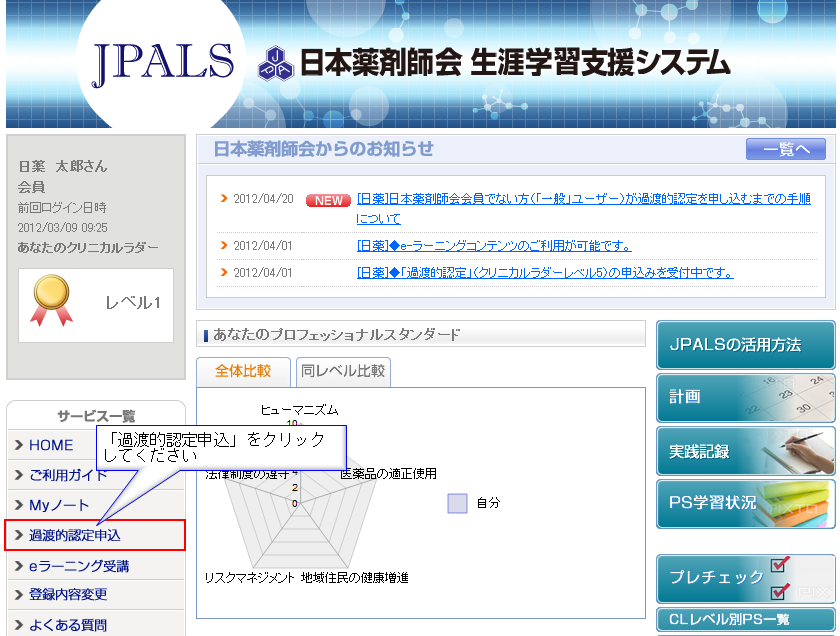Screen dimensions: 840x636
Task: Click the 計画 banner button
Action: [x=746, y=398]
